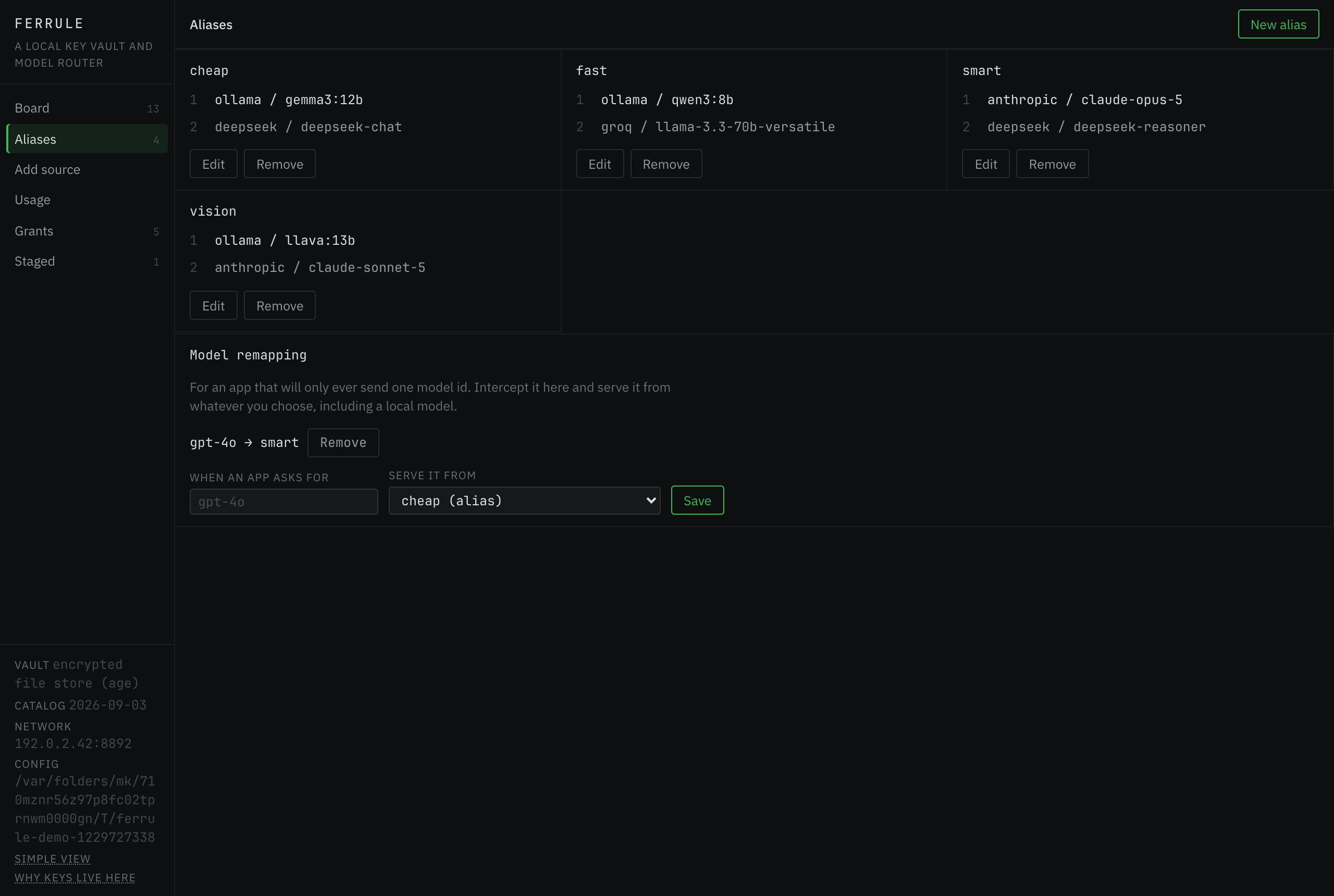Click the 'vision' alias name
Viewport: 1334px width, 896px height.
click(x=213, y=211)
